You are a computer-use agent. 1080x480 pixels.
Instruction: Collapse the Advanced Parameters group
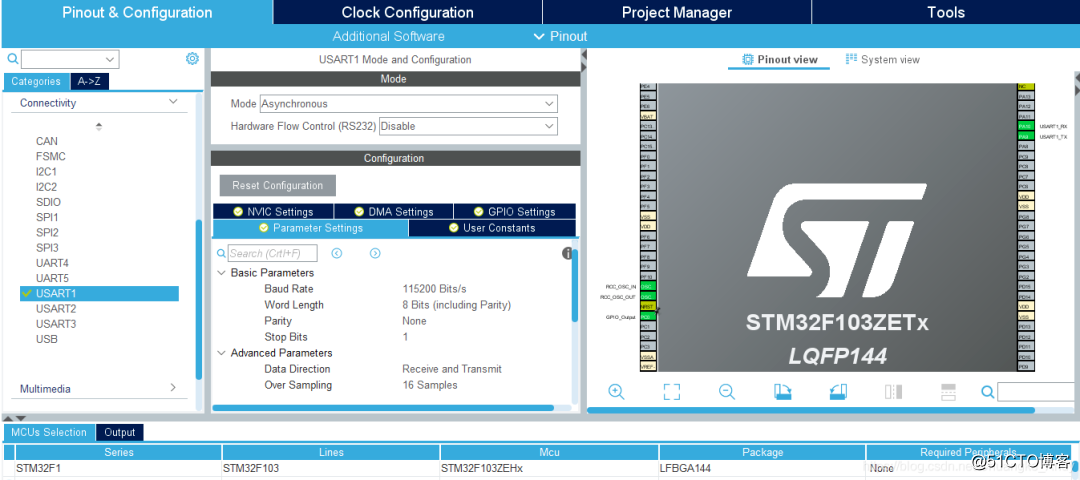pos(222,353)
